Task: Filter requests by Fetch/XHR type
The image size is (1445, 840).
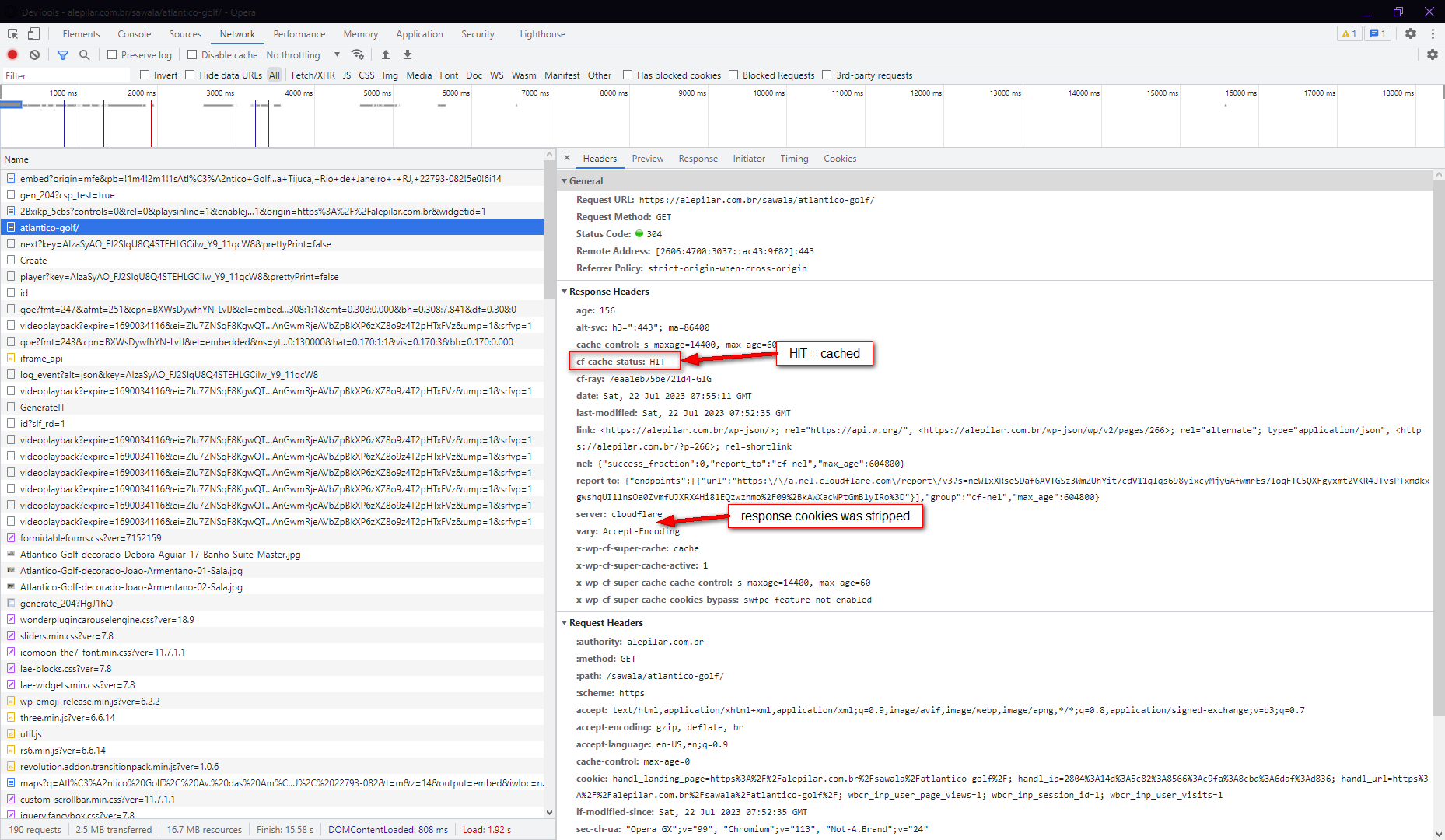Action: click(313, 75)
